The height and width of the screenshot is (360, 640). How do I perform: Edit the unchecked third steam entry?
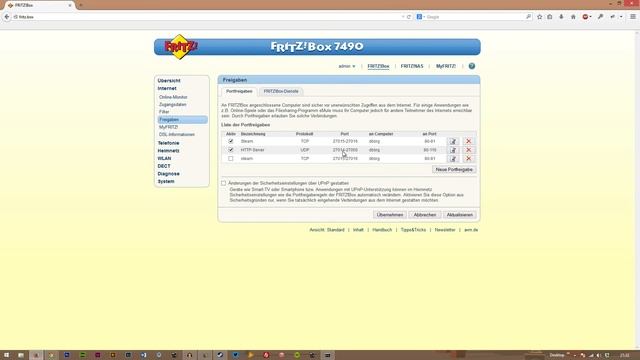453,158
